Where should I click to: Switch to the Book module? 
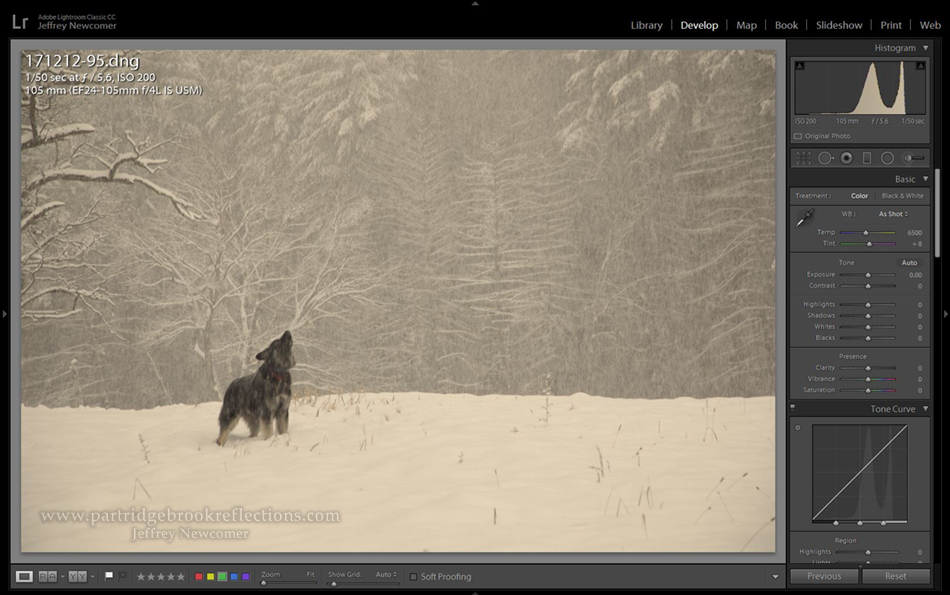[x=786, y=25]
